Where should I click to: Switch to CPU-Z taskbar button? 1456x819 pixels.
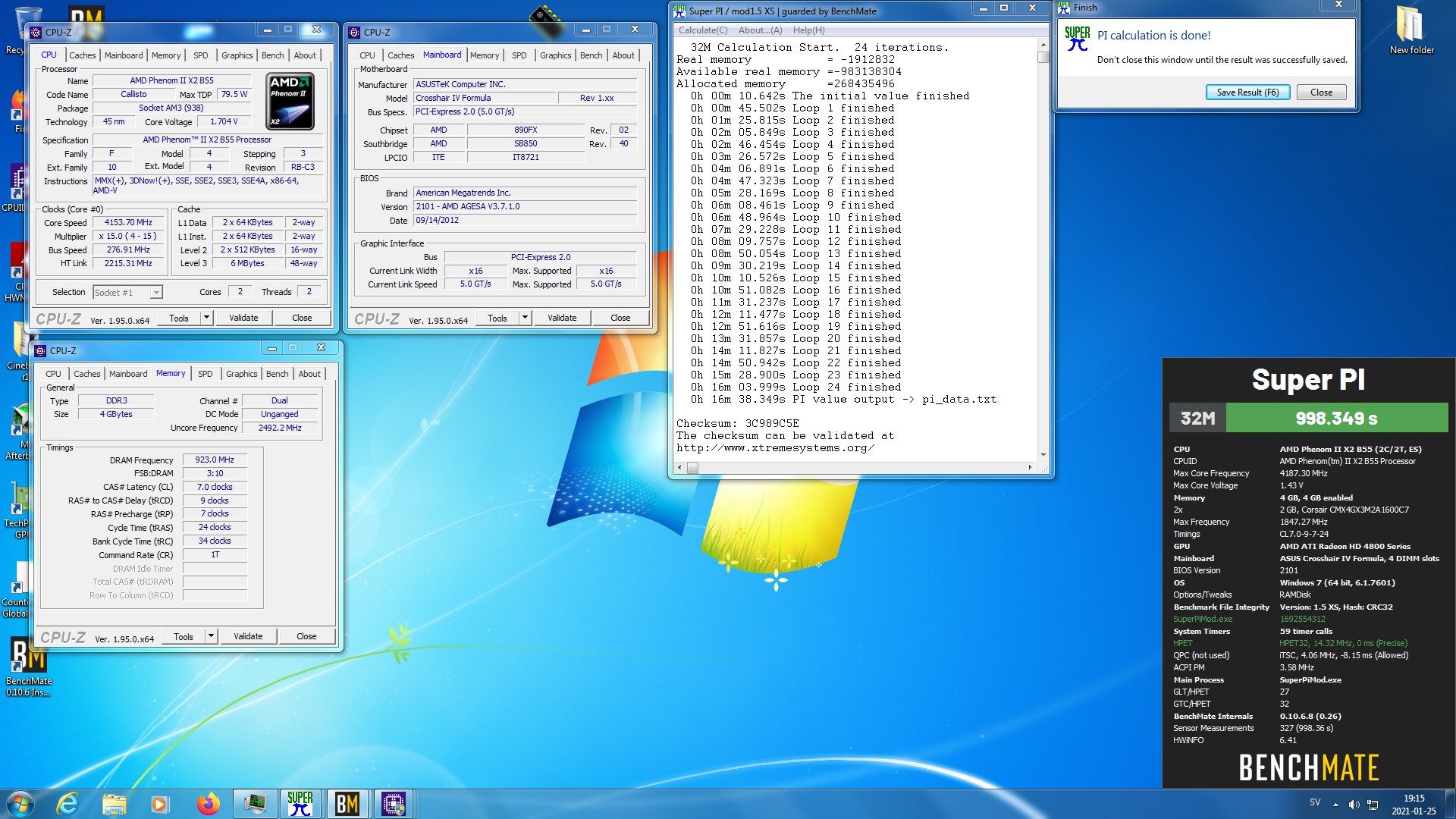pos(394,803)
